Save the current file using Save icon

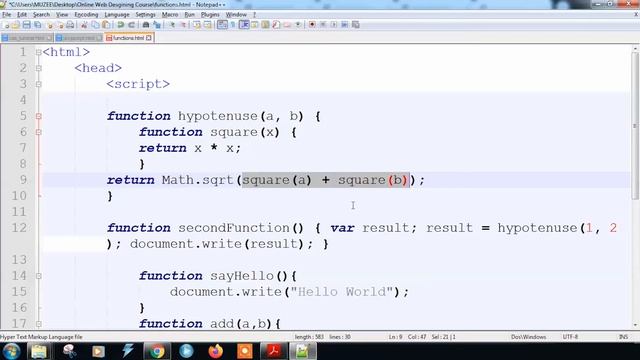pyautogui.click(x=27, y=25)
